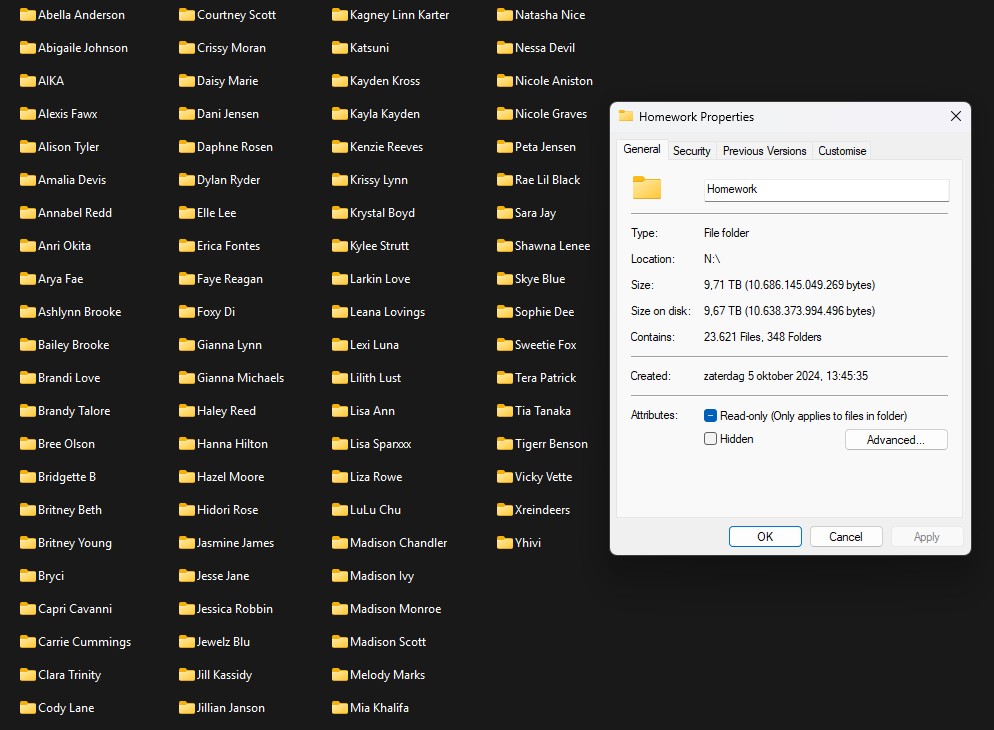The width and height of the screenshot is (994, 730).
Task: Select the Xreindeers folder icon
Action: click(x=505, y=509)
